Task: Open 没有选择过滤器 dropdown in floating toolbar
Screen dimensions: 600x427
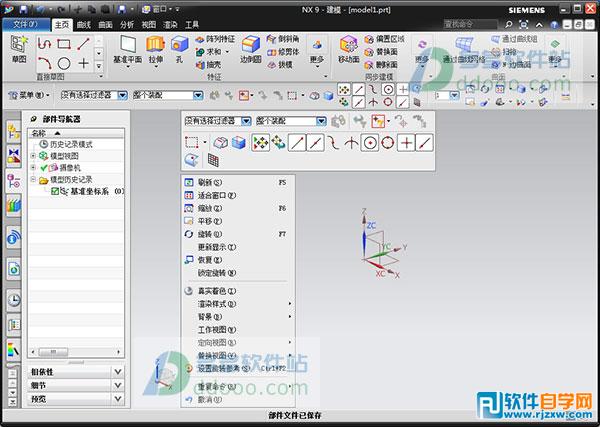Action: click(246, 121)
